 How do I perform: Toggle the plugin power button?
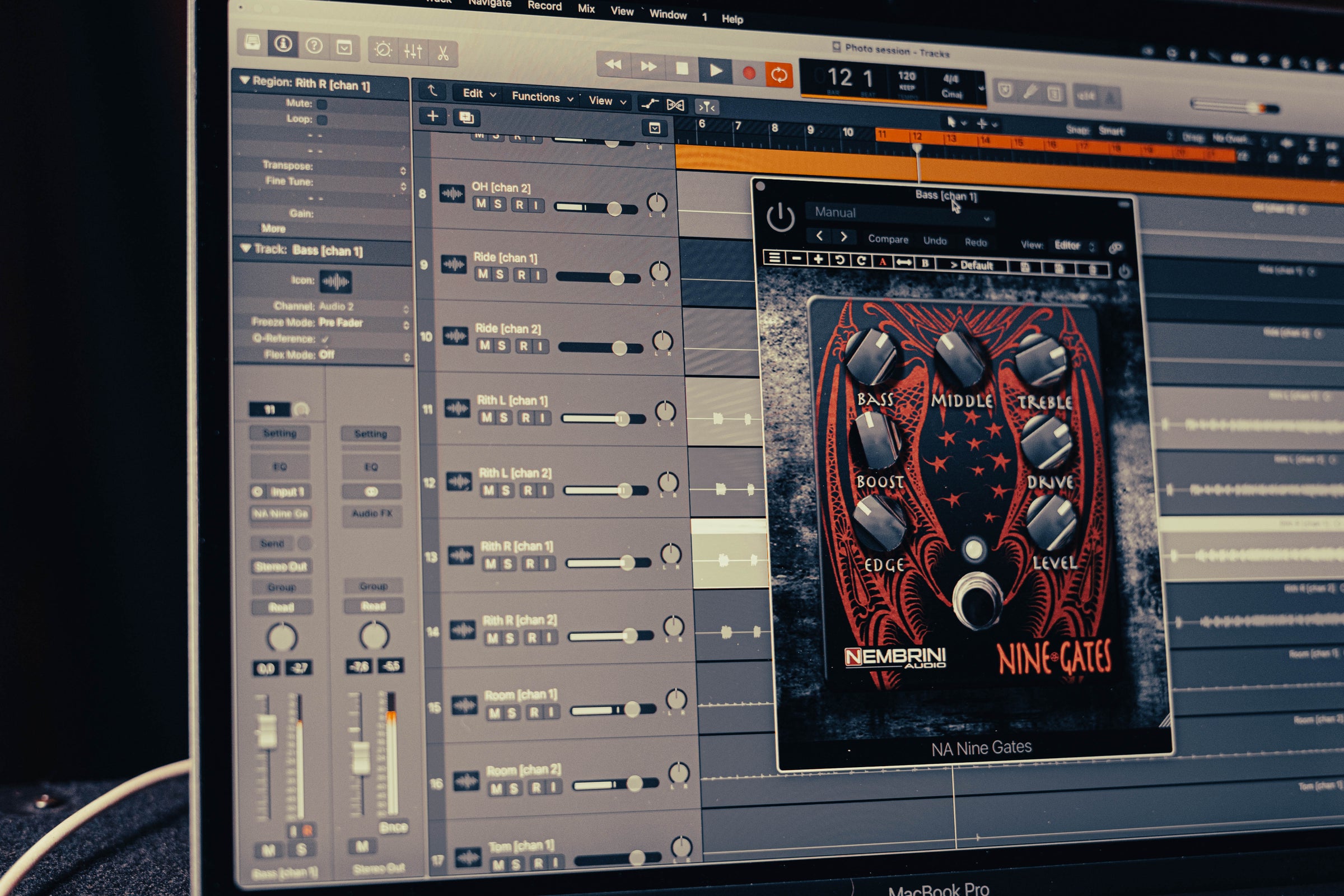pos(782,216)
